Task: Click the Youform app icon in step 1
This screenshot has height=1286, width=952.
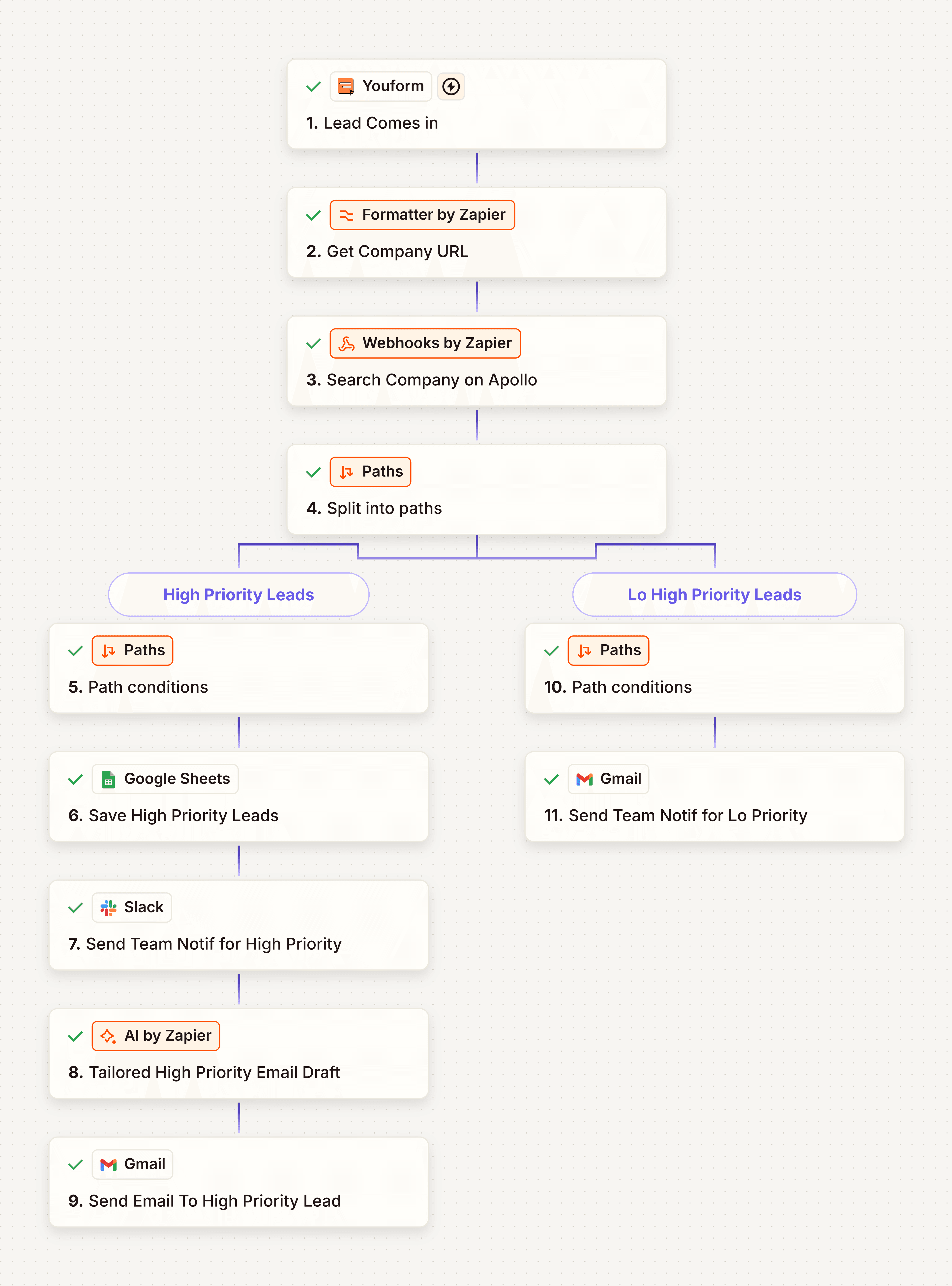Action: point(346,87)
